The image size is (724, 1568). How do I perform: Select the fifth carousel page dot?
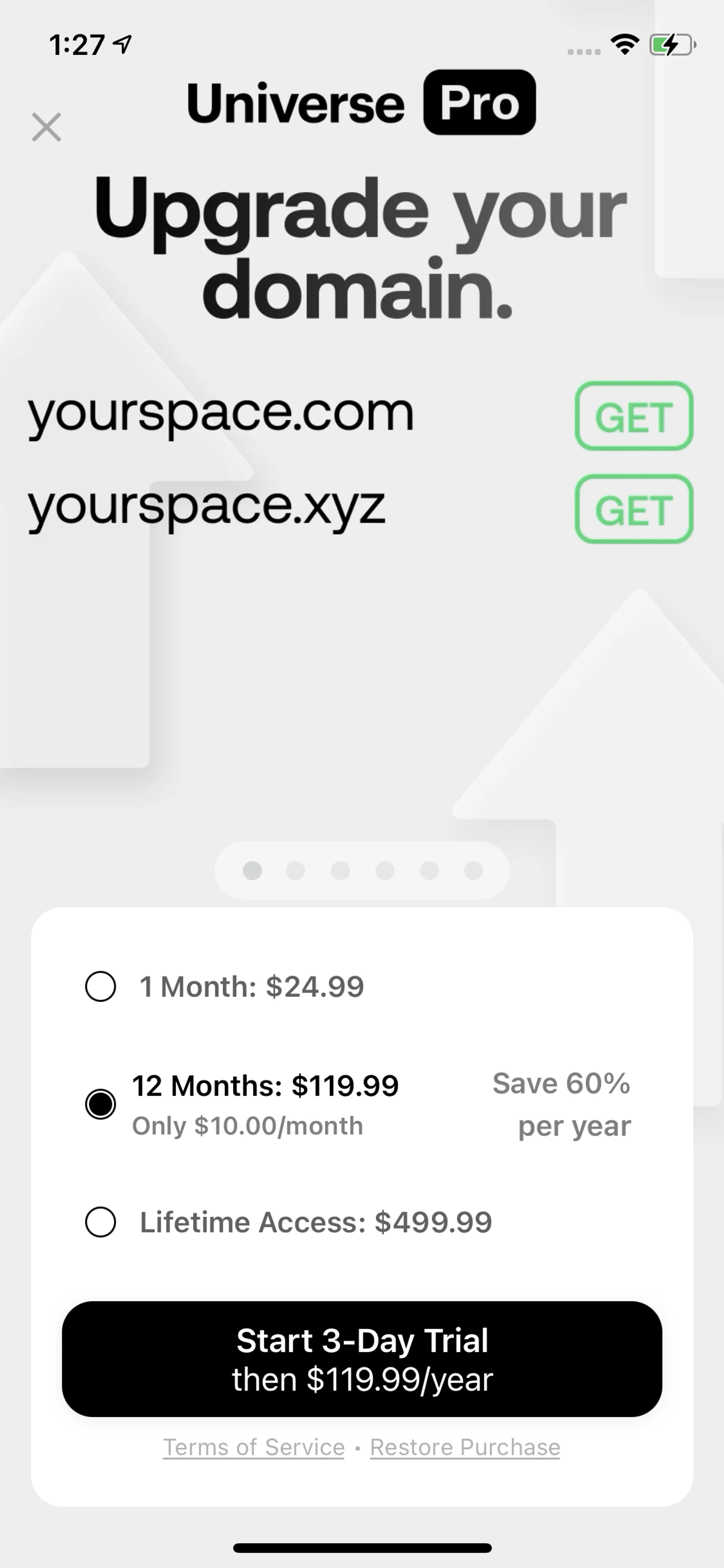pos(429,871)
